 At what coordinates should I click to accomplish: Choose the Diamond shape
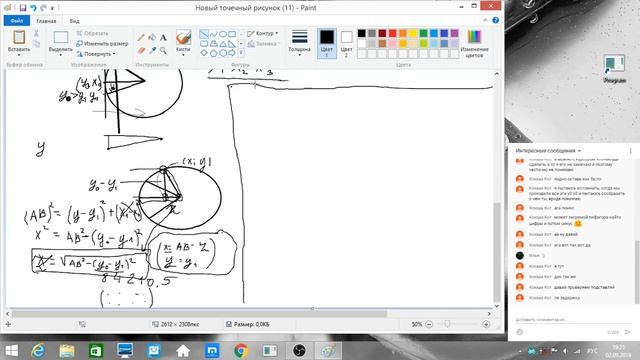pyautogui.click(x=204, y=53)
